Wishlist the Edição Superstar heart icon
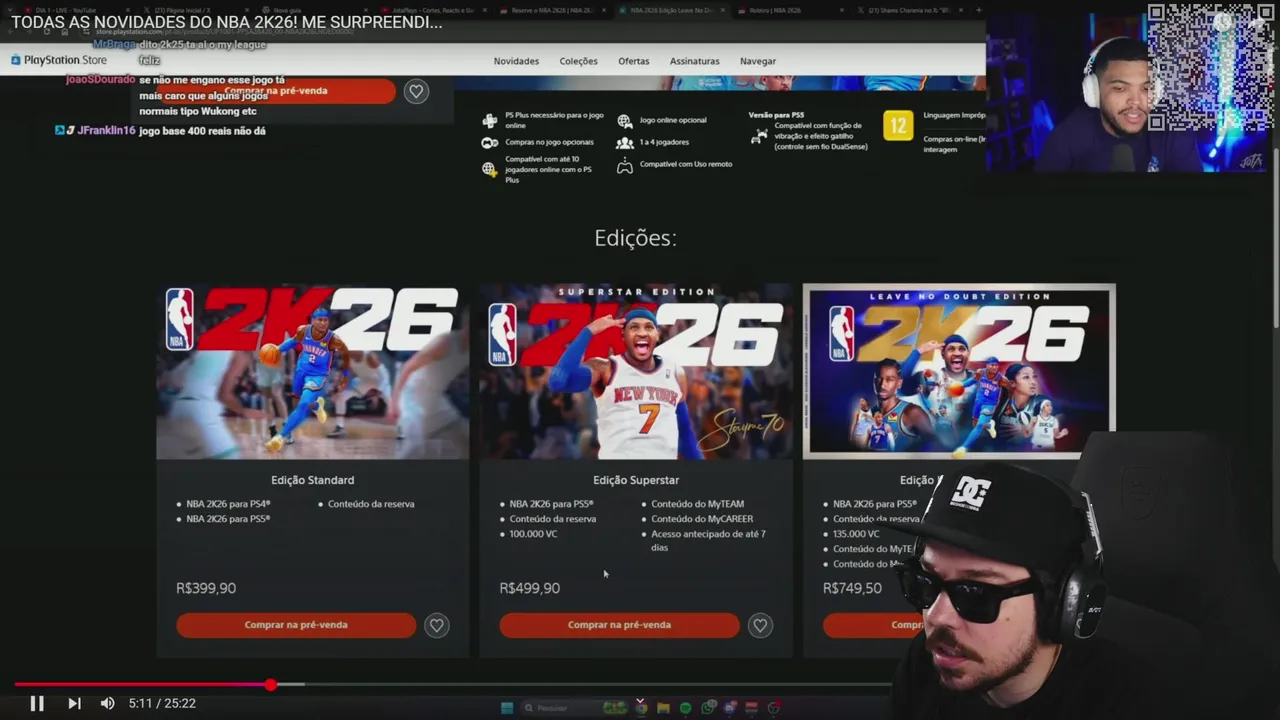Image resolution: width=1280 pixels, height=720 pixels. pyautogui.click(x=760, y=625)
